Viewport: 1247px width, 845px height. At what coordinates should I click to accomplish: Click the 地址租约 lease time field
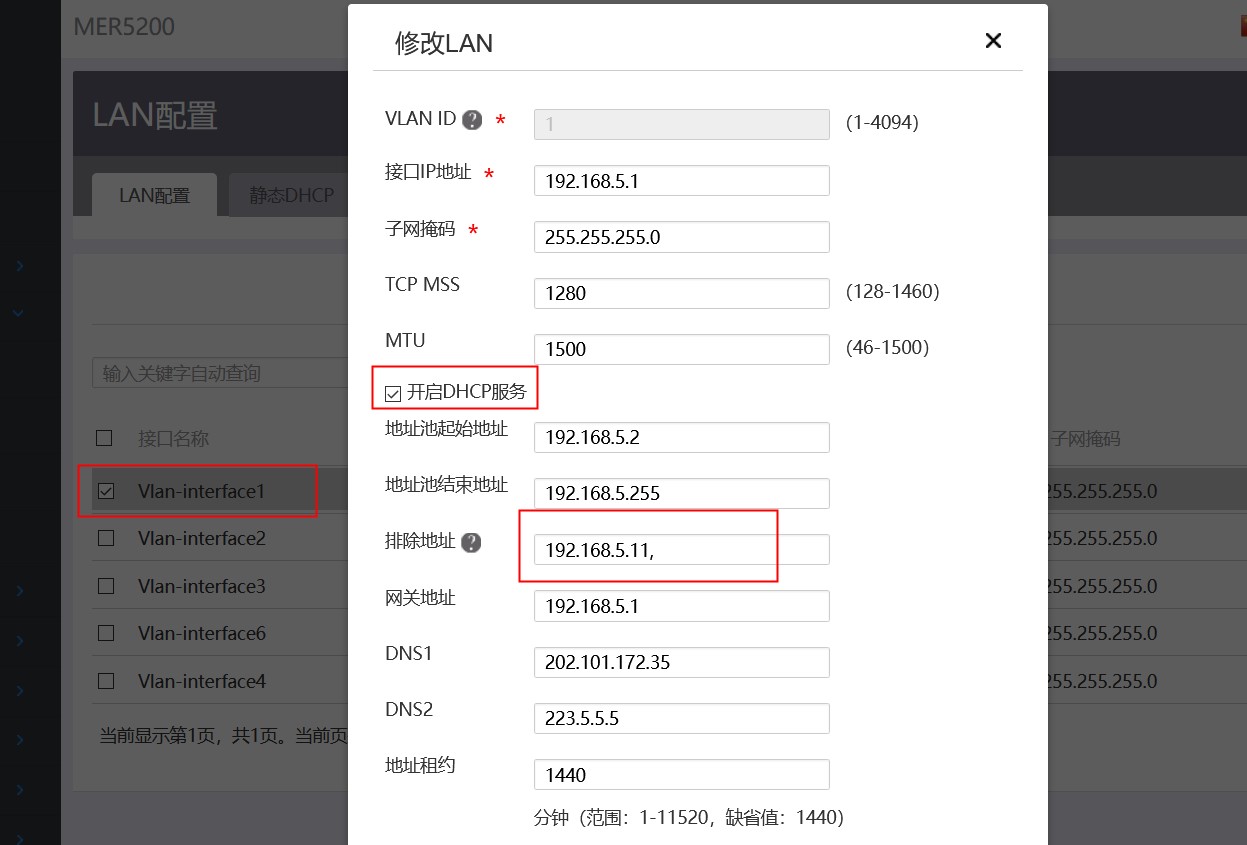pos(681,775)
